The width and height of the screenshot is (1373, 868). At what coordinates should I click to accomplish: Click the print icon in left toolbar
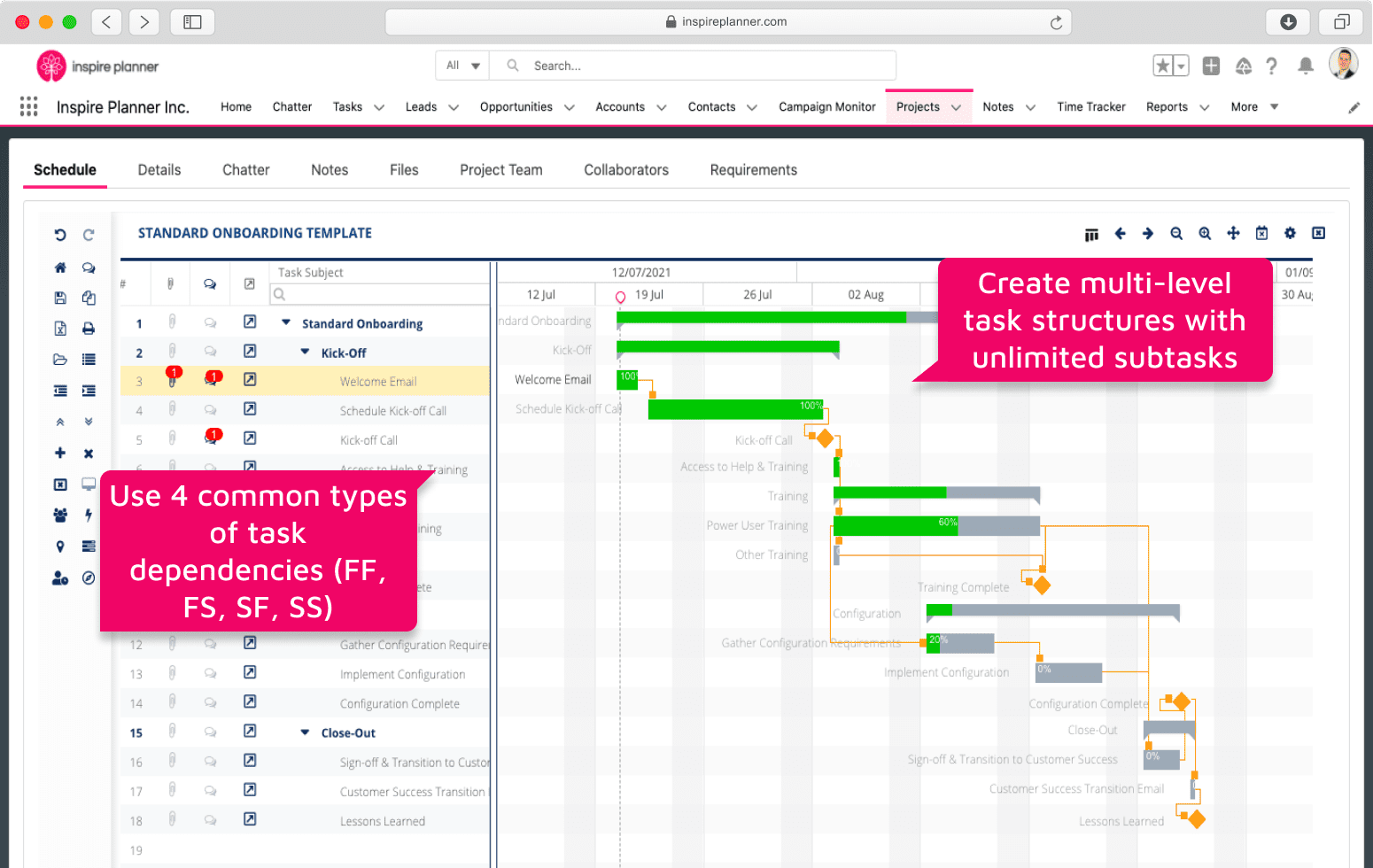tap(89, 329)
